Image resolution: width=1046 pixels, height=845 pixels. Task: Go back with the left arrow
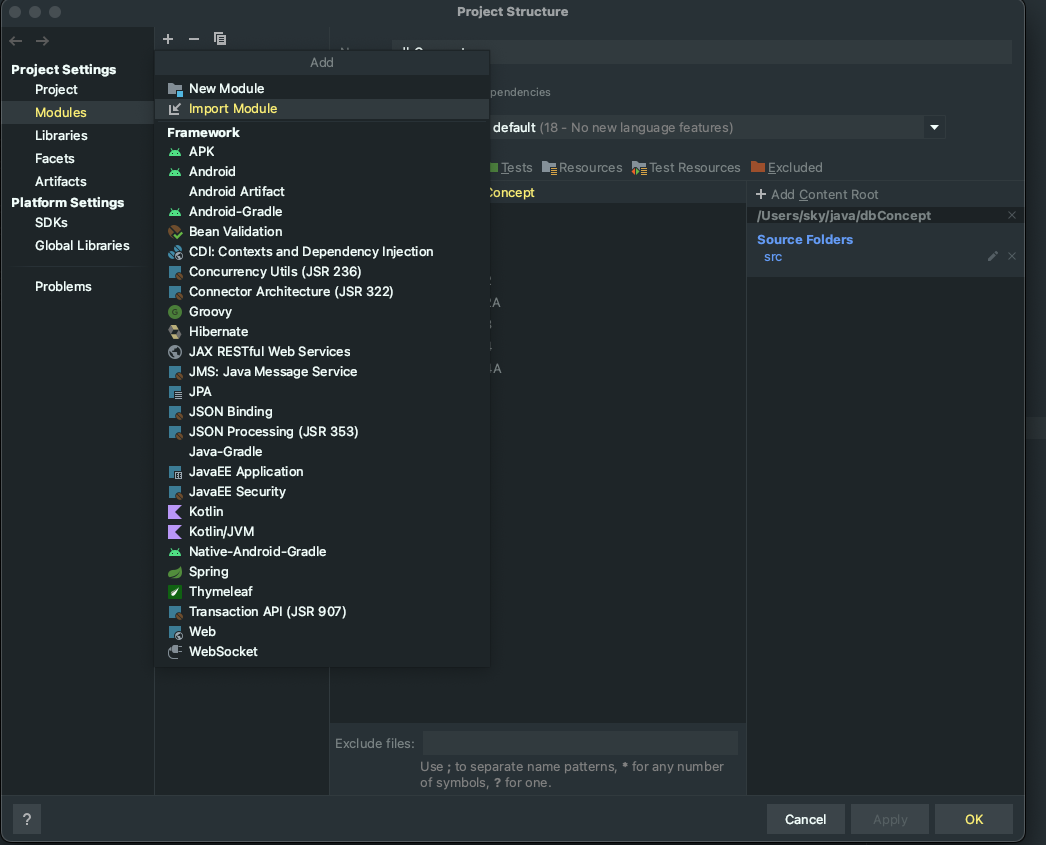coord(16,41)
